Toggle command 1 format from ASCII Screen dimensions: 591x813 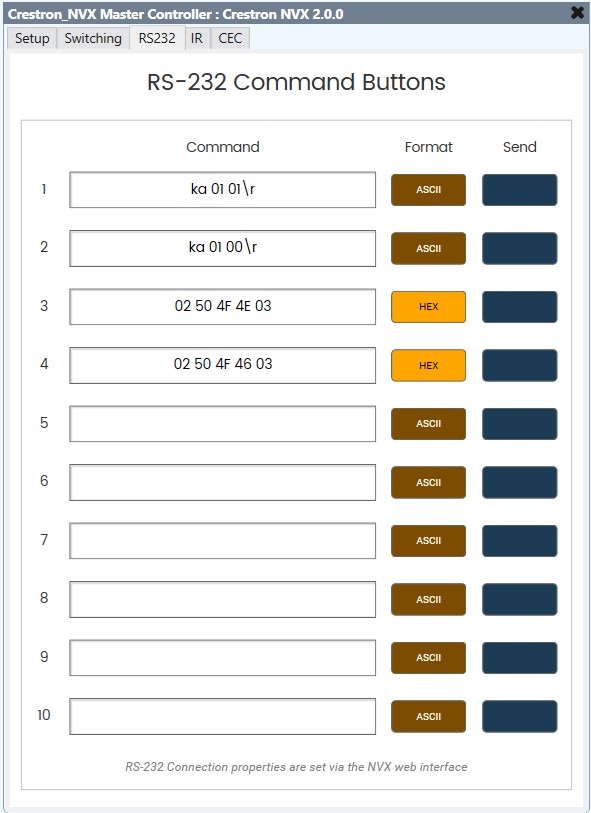[x=428, y=190]
